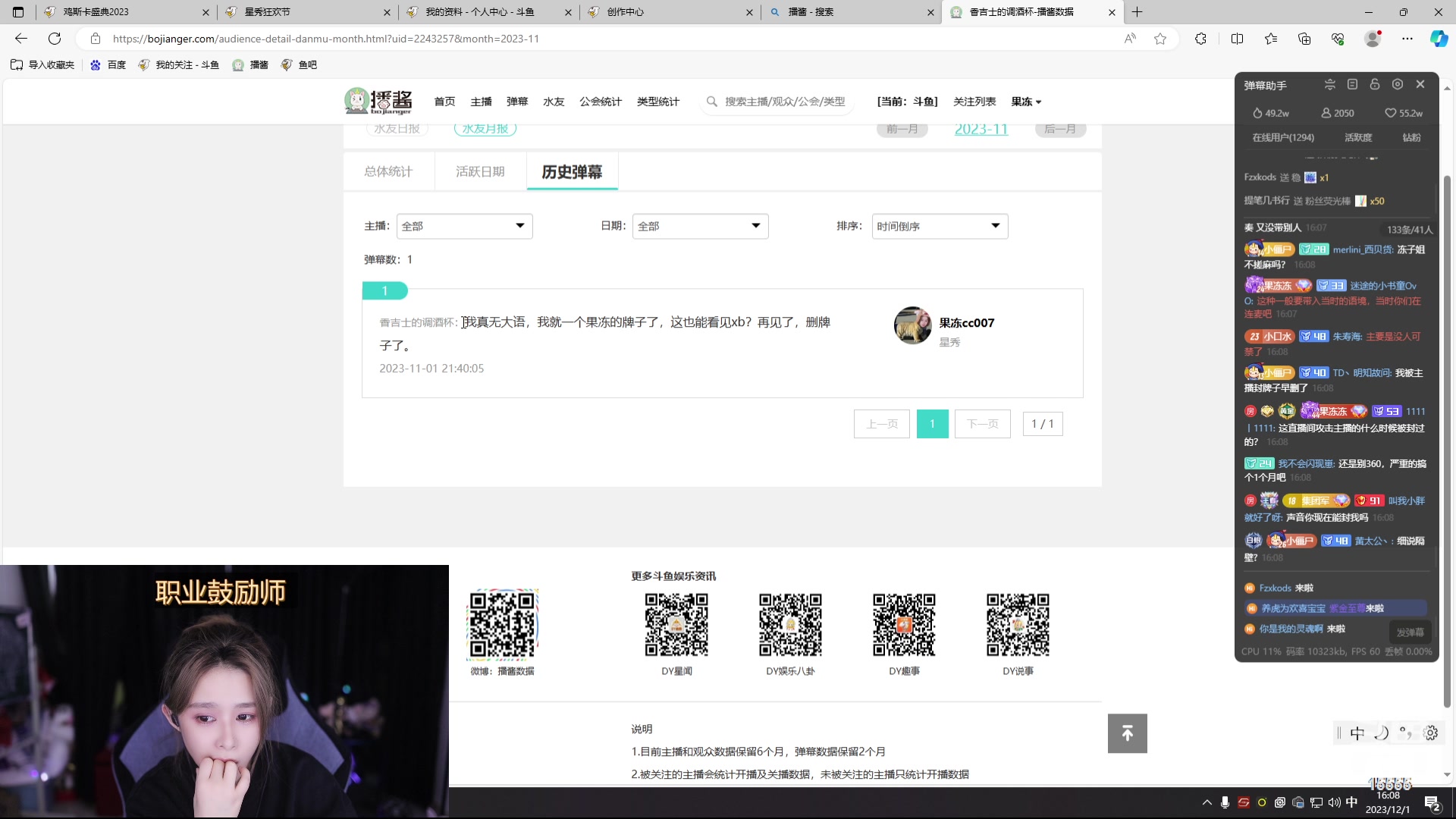The image size is (1456, 819).
Task: Open the 水友 nav menu item
Action: (554, 102)
